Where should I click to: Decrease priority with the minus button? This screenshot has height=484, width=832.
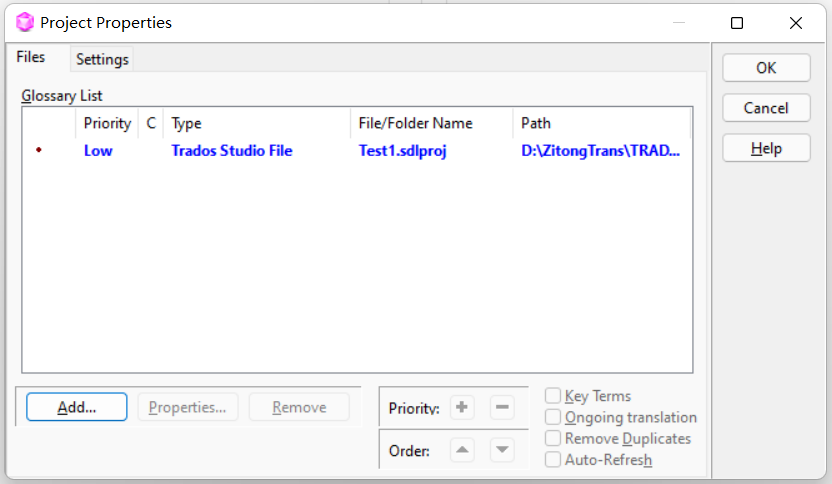pos(503,407)
